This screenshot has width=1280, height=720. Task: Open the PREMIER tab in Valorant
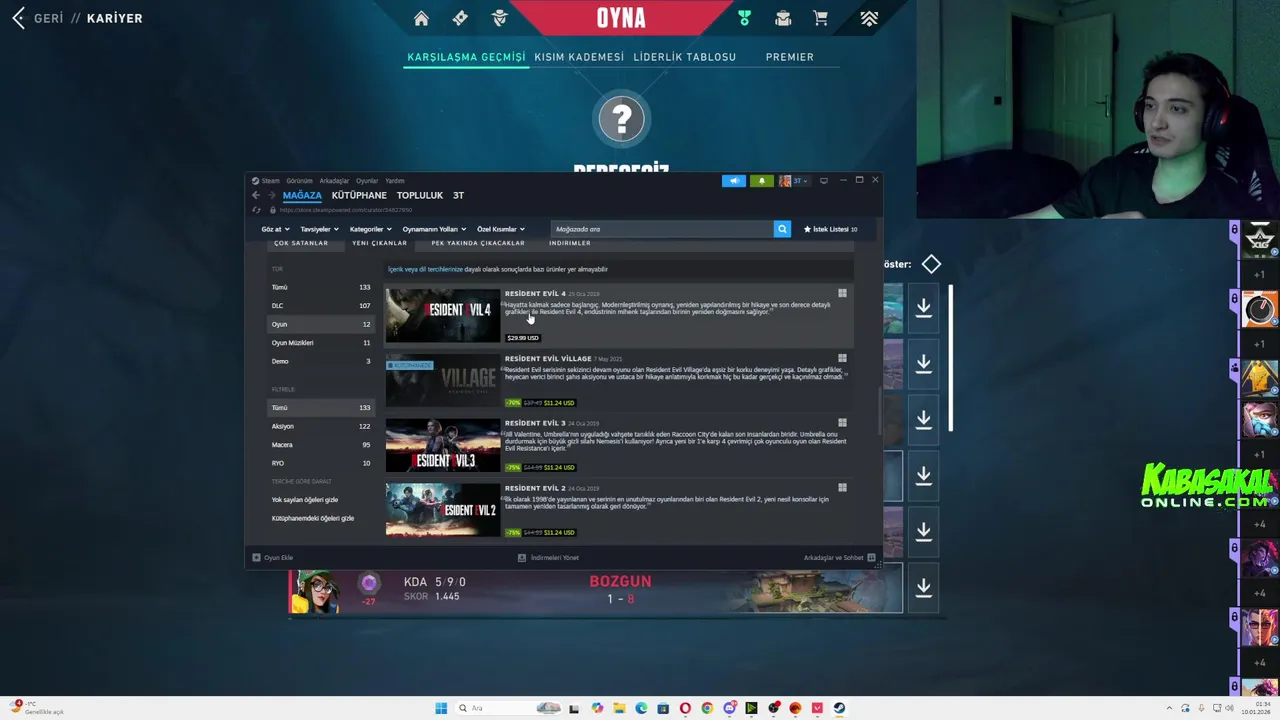click(789, 57)
